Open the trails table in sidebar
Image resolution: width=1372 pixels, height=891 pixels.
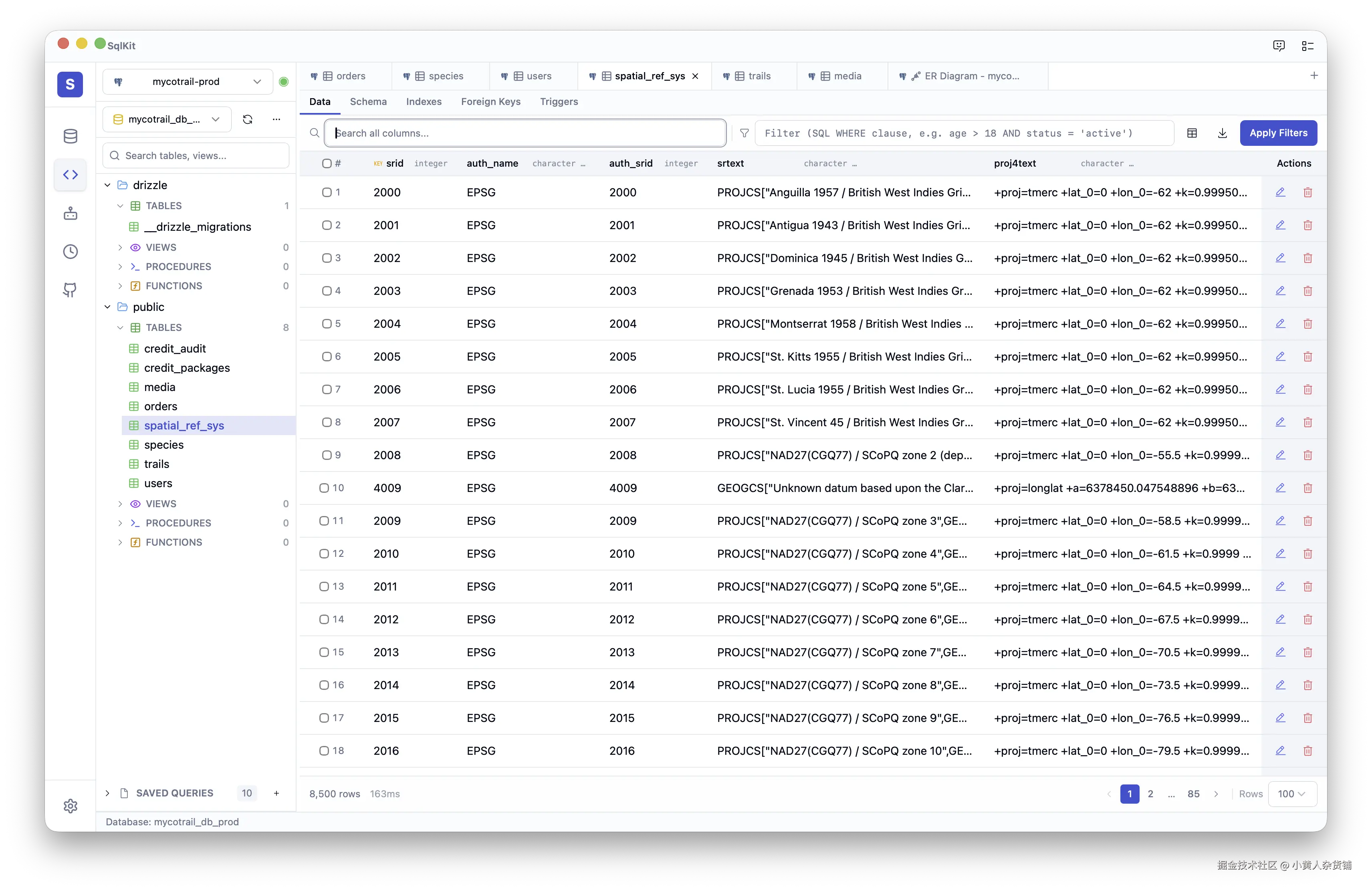[x=157, y=464]
